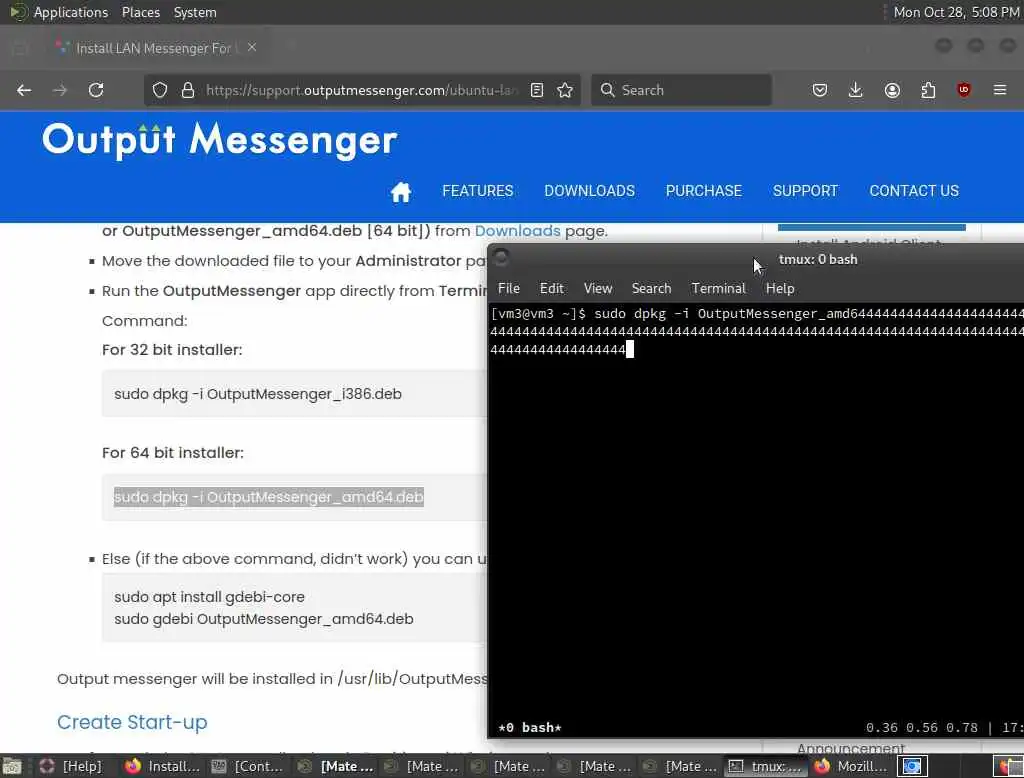Screen dimensions: 1024x778
Task: Click the Output Messenger home icon
Action: coord(400,191)
